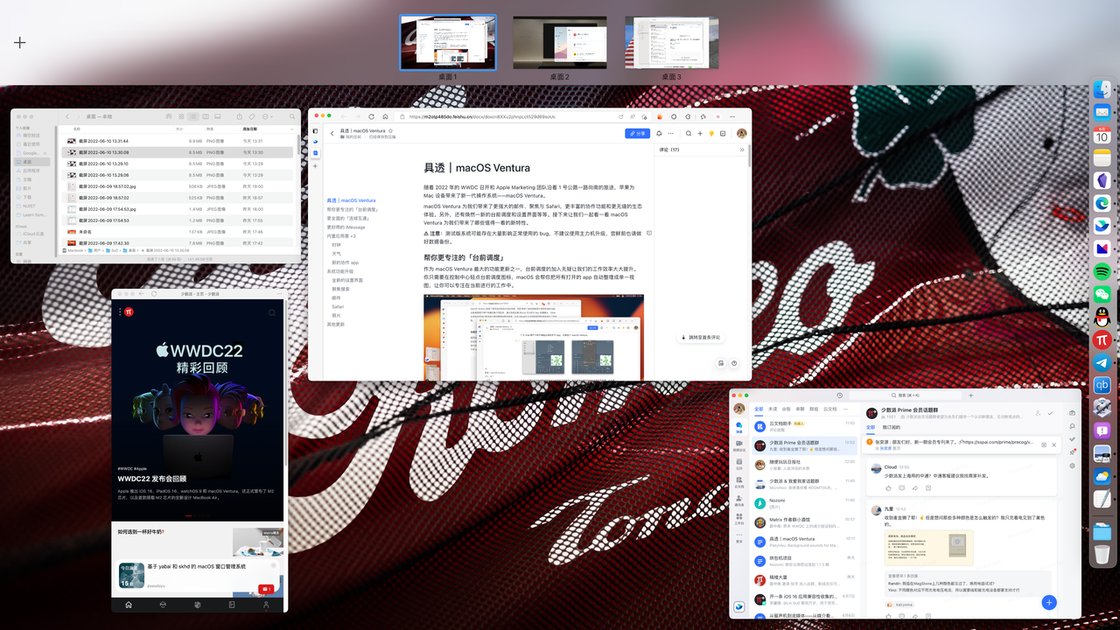Reload page in browser window

click(371, 116)
